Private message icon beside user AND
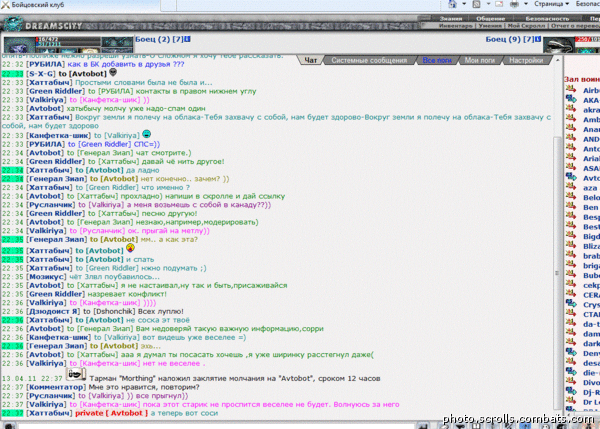The image size is (600, 429). coord(571,138)
